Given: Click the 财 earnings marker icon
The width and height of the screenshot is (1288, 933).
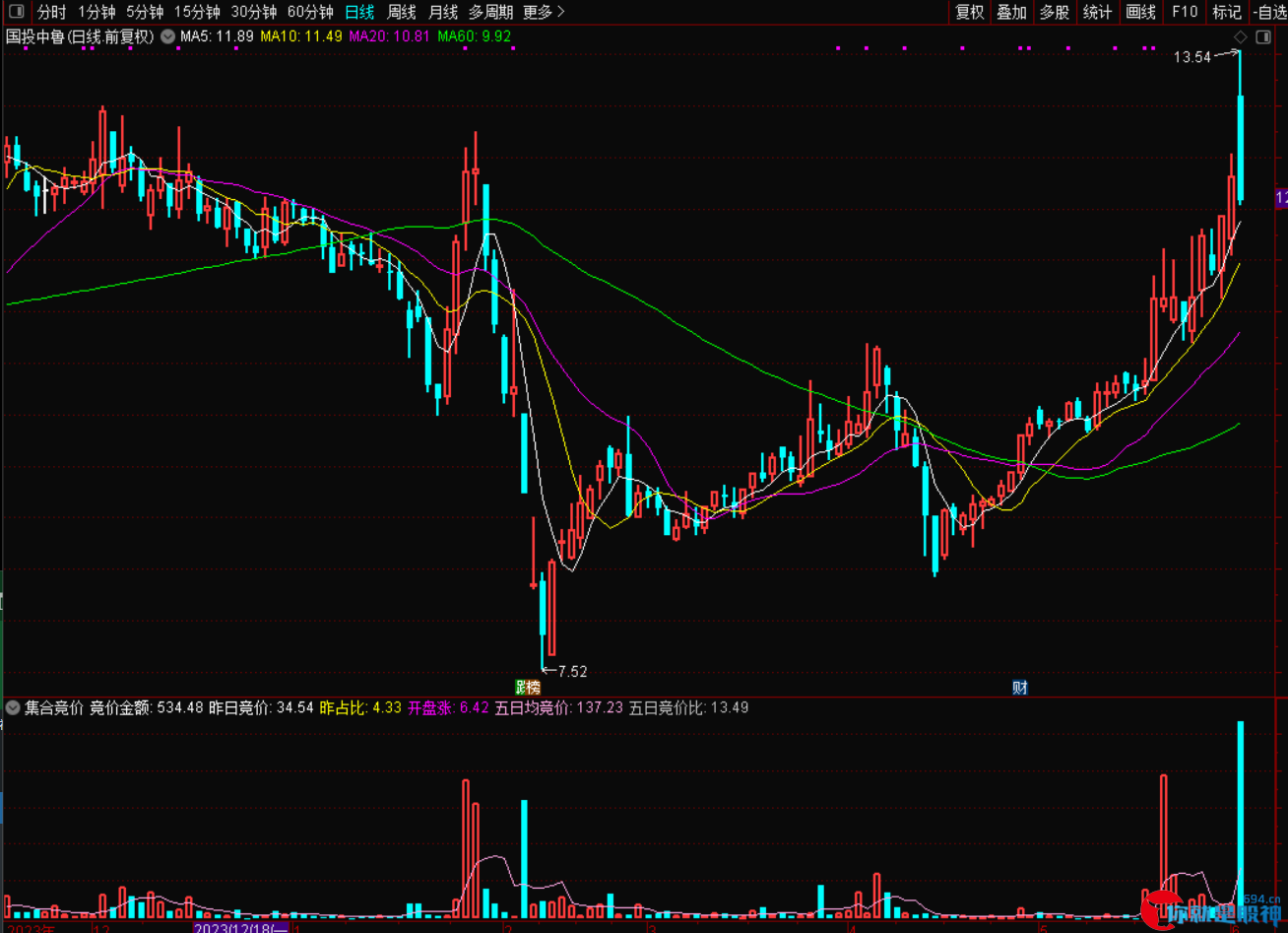Looking at the screenshot, I should [1020, 688].
